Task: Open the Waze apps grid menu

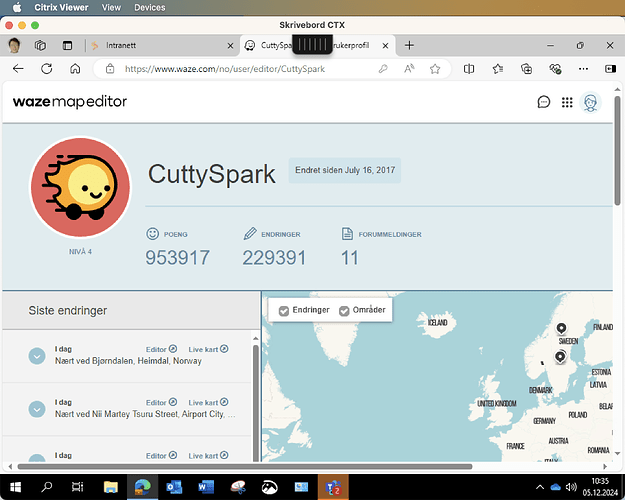Action: click(x=567, y=102)
